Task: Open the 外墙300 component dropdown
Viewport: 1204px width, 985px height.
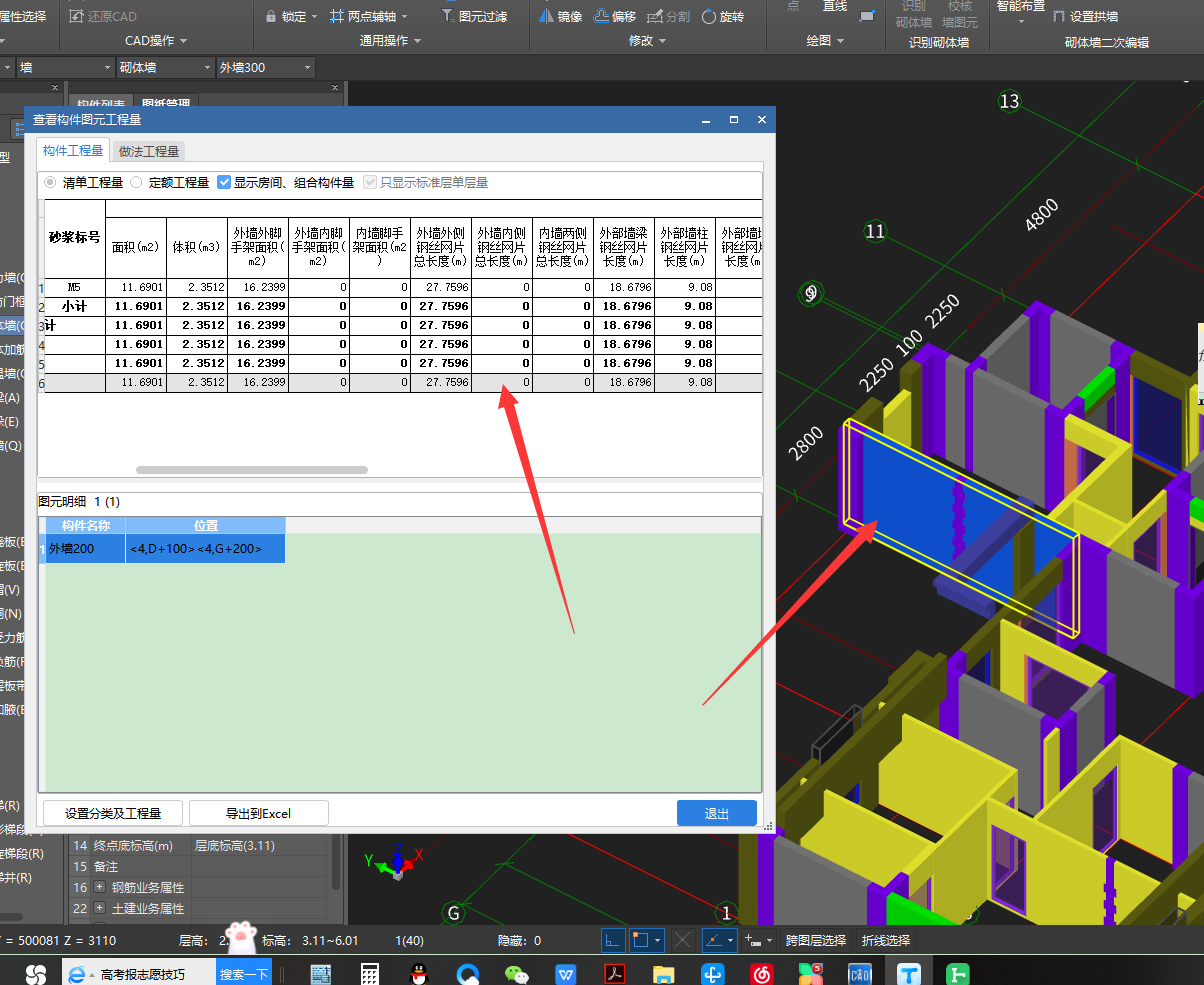Action: tap(265, 67)
